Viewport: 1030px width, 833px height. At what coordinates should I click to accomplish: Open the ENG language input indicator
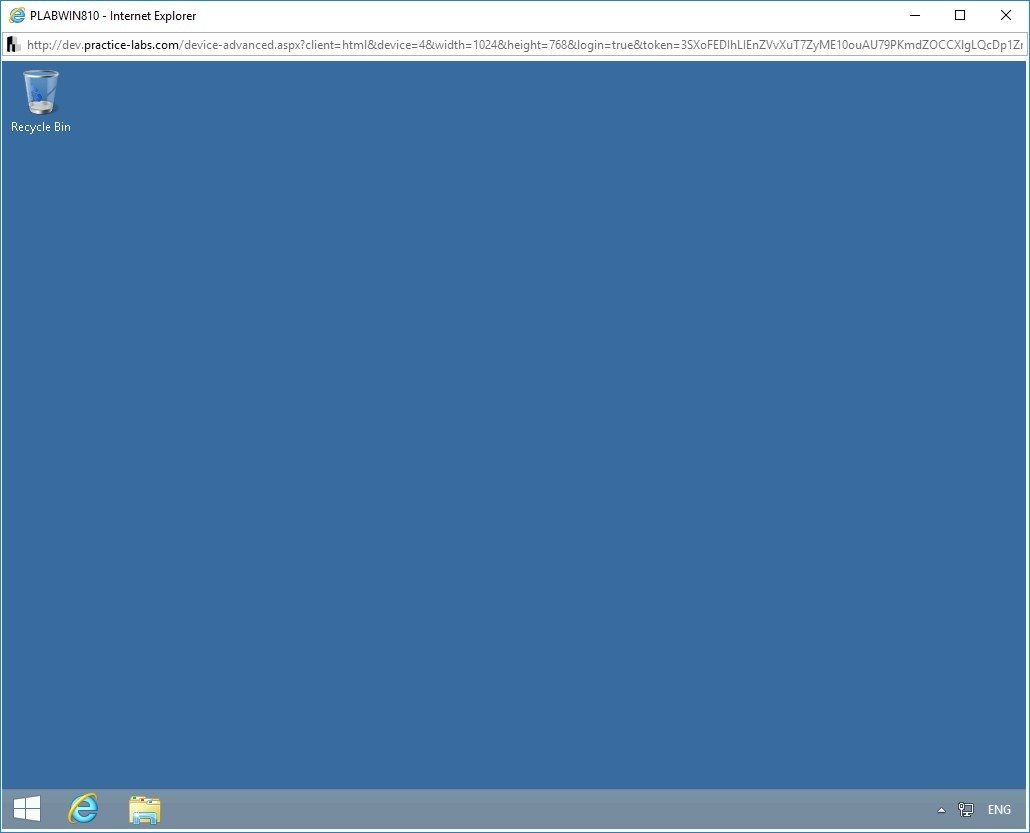tap(998, 809)
